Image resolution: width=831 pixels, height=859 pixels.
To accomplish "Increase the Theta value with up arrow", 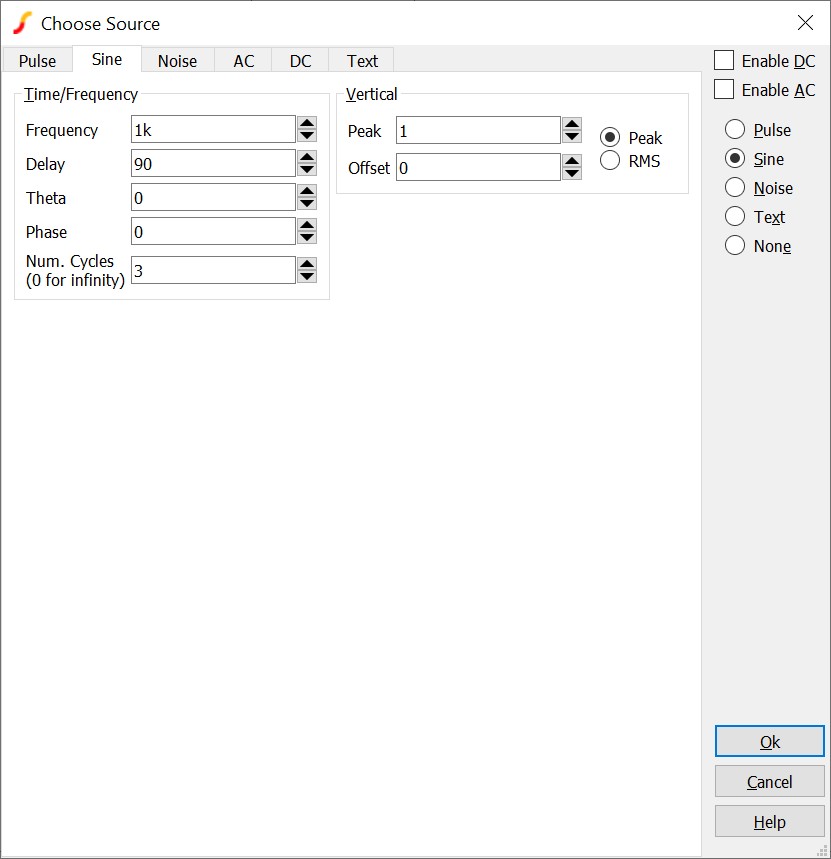I will coord(307,191).
